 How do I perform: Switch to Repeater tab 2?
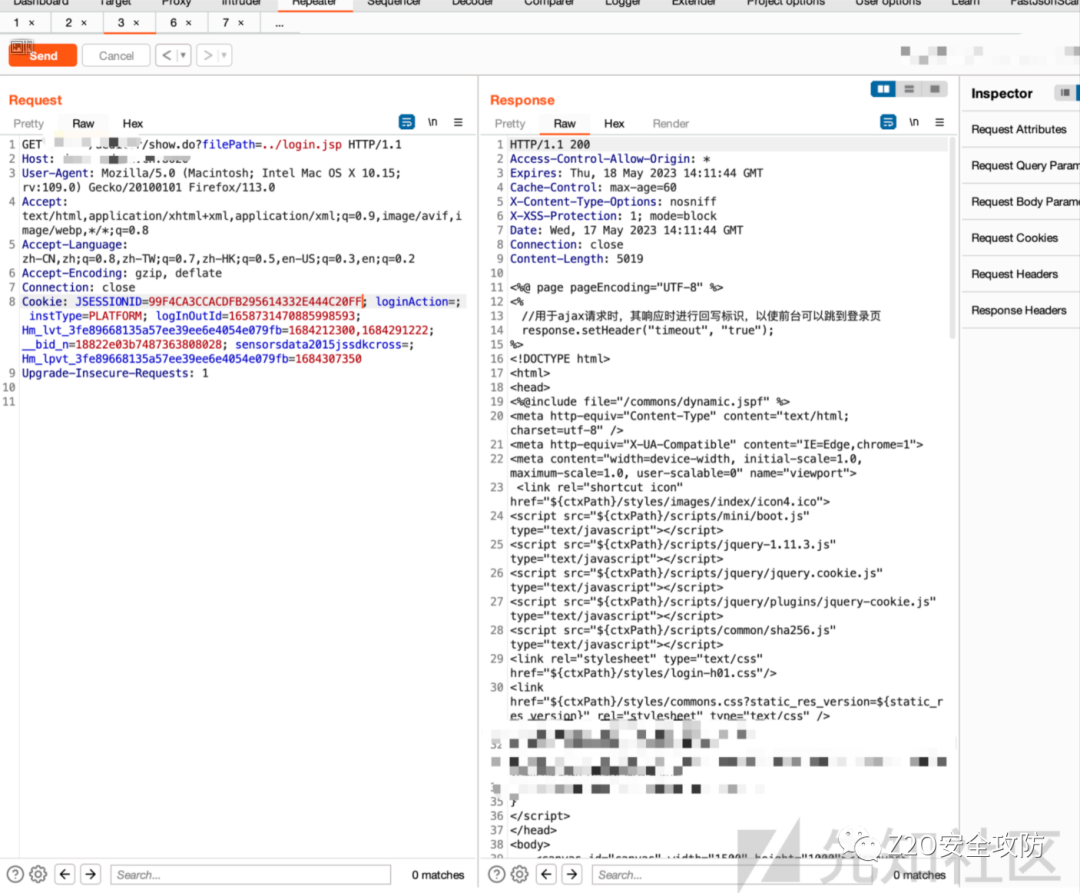pos(69,23)
